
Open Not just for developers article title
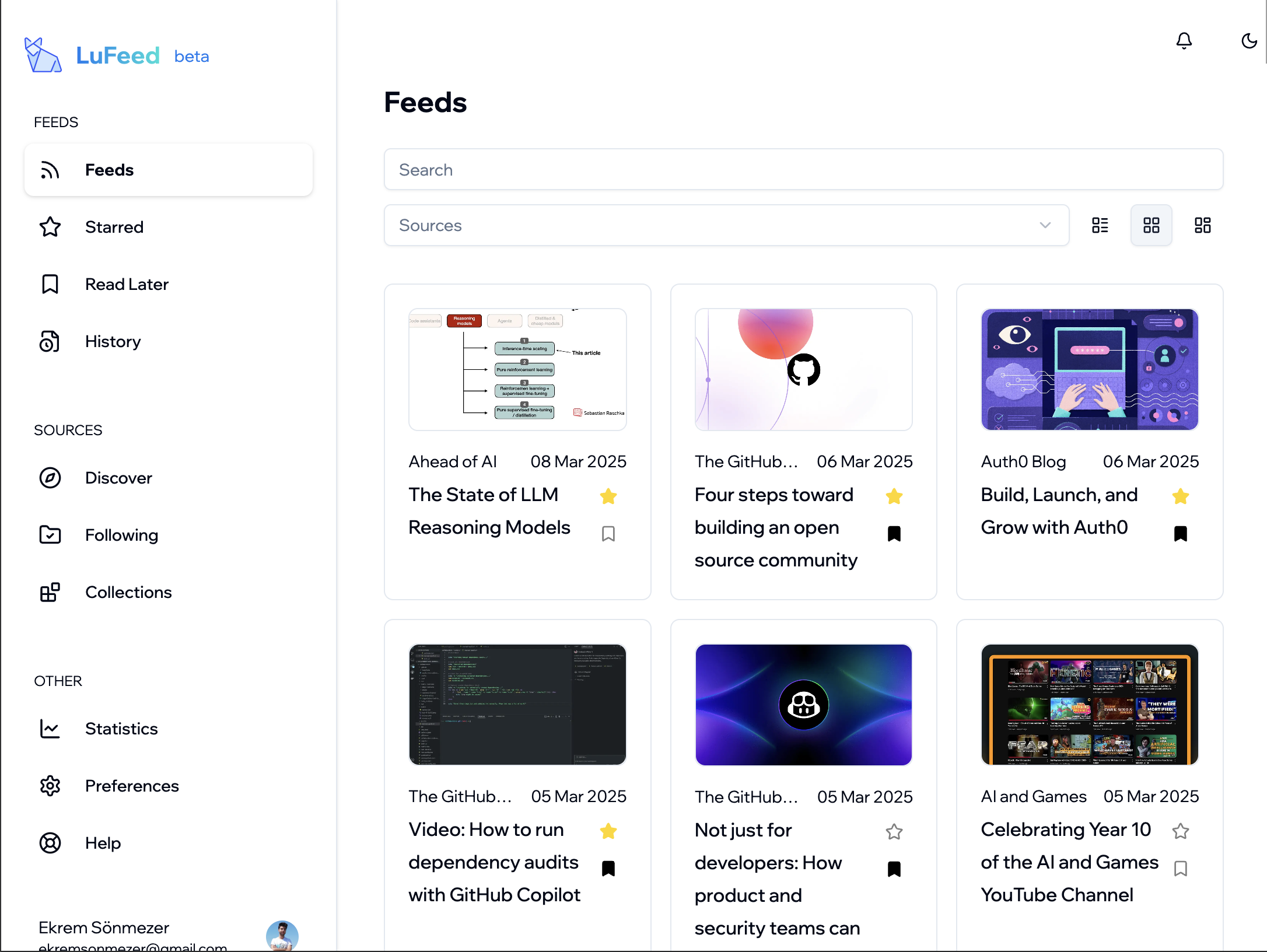click(x=777, y=879)
